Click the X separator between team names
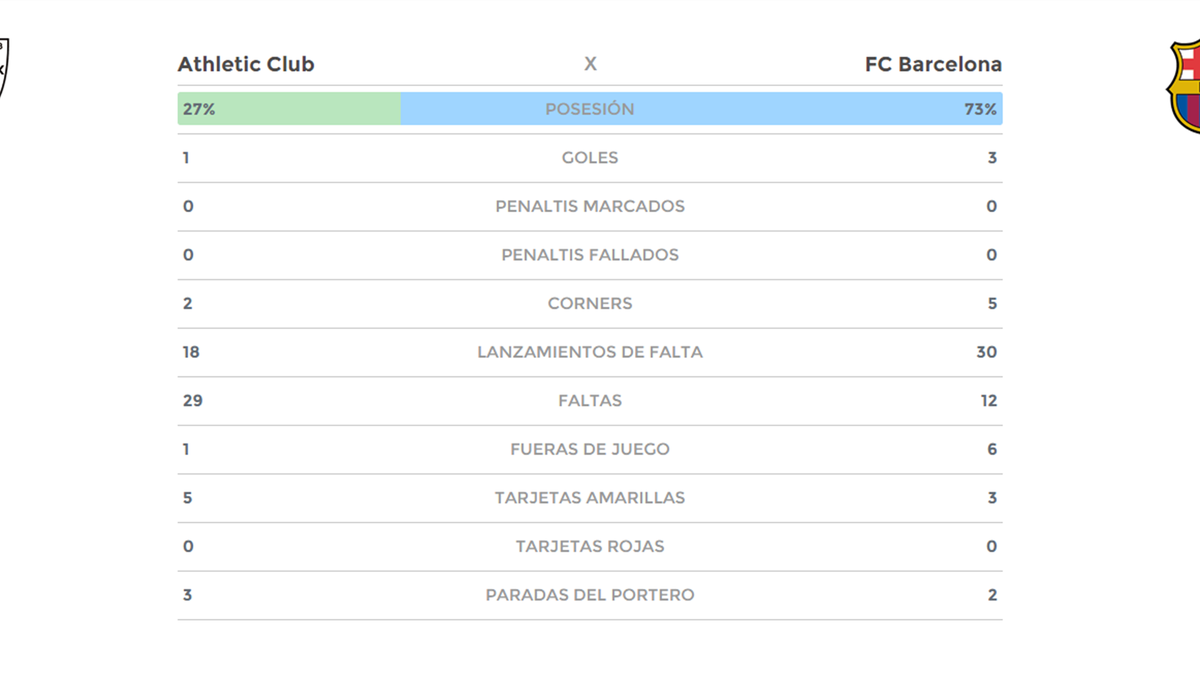 [x=590, y=64]
